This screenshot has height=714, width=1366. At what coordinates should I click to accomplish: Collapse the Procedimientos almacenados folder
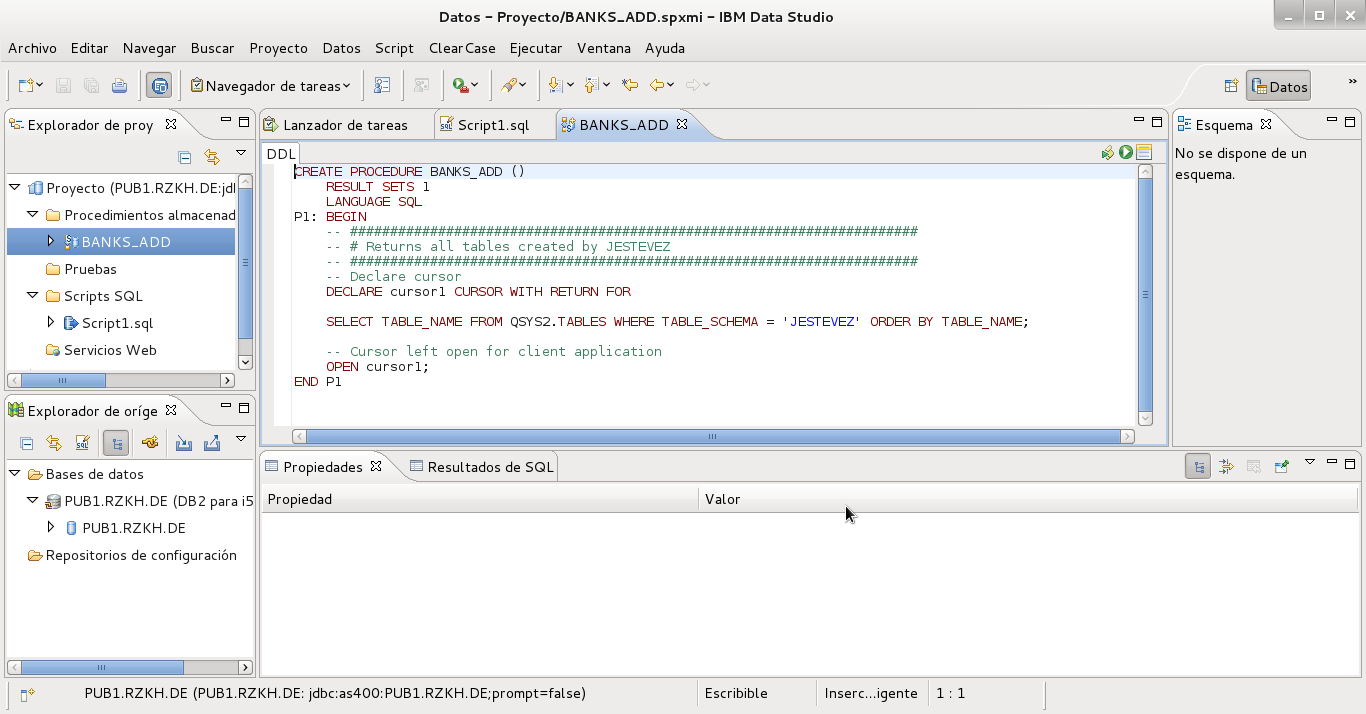tap(33, 214)
